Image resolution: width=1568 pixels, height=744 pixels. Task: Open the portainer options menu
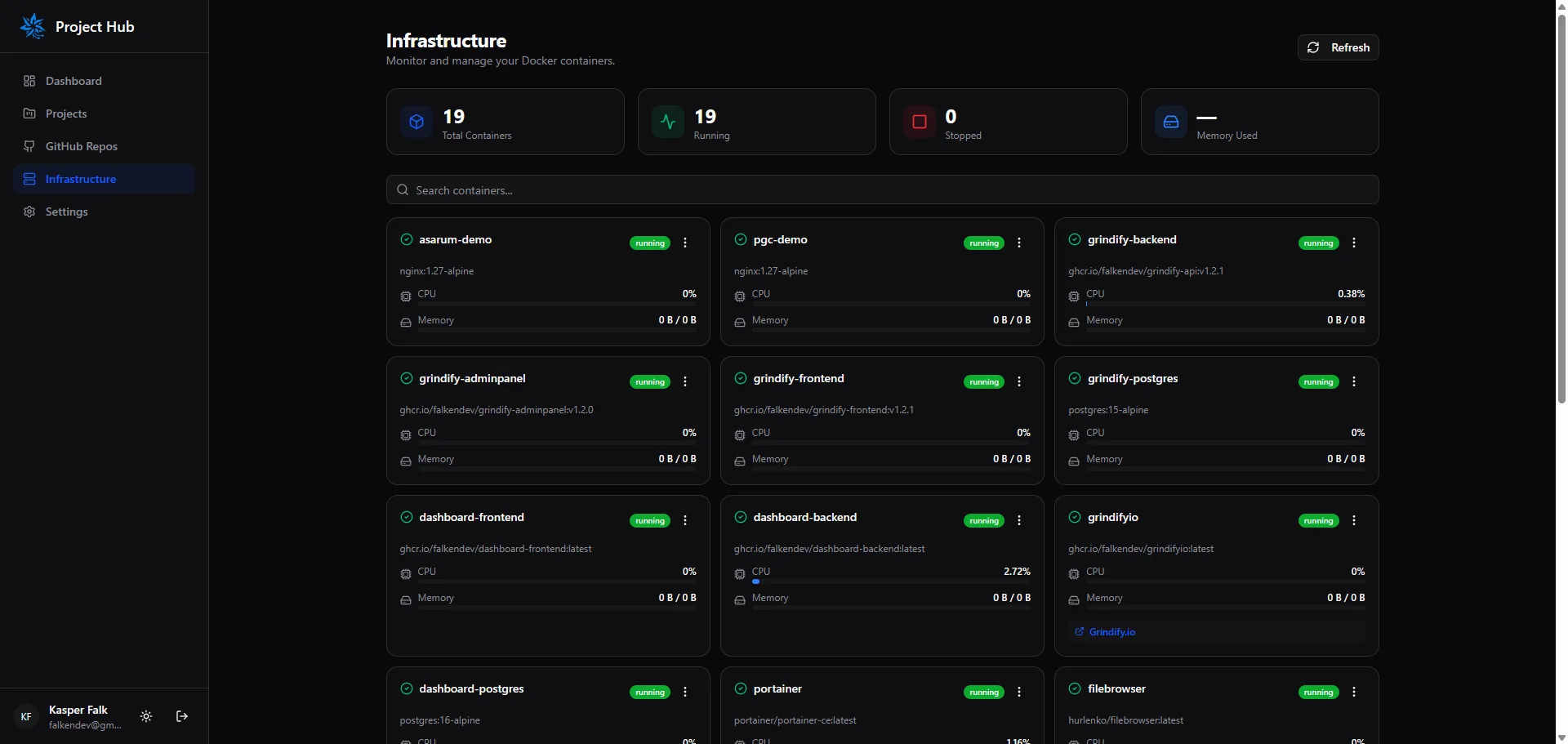click(1019, 692)
